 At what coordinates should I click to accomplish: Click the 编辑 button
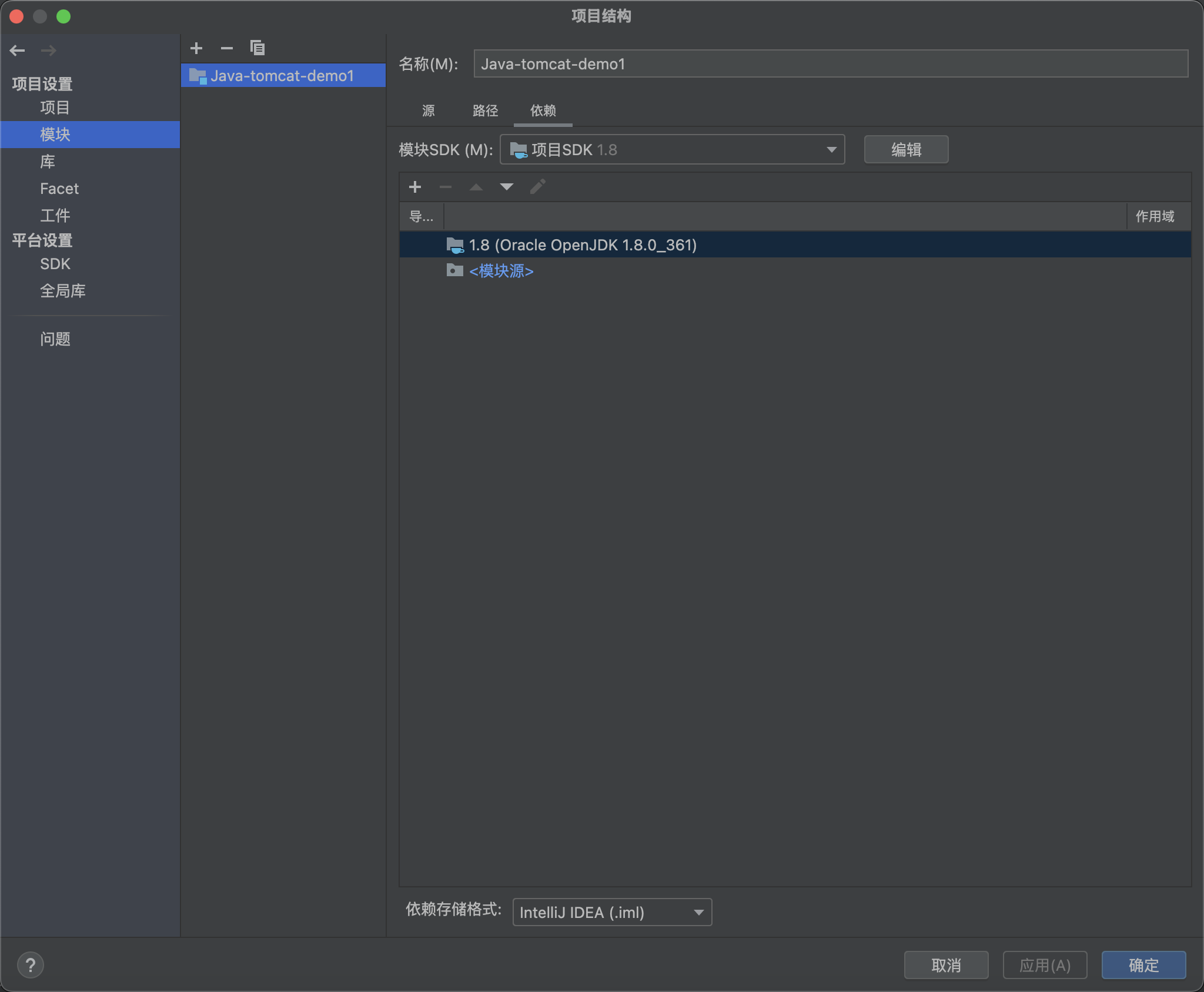point(905,150)
